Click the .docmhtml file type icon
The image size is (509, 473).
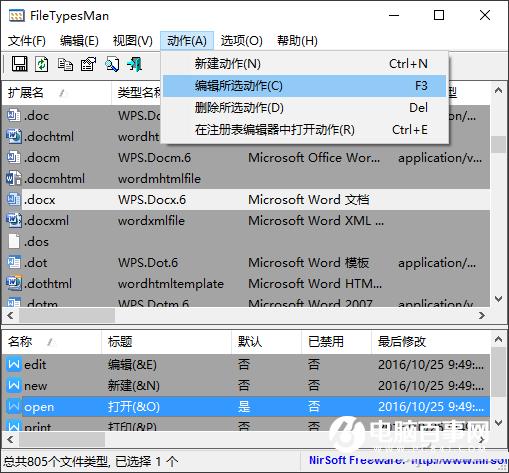click(14, 178)
